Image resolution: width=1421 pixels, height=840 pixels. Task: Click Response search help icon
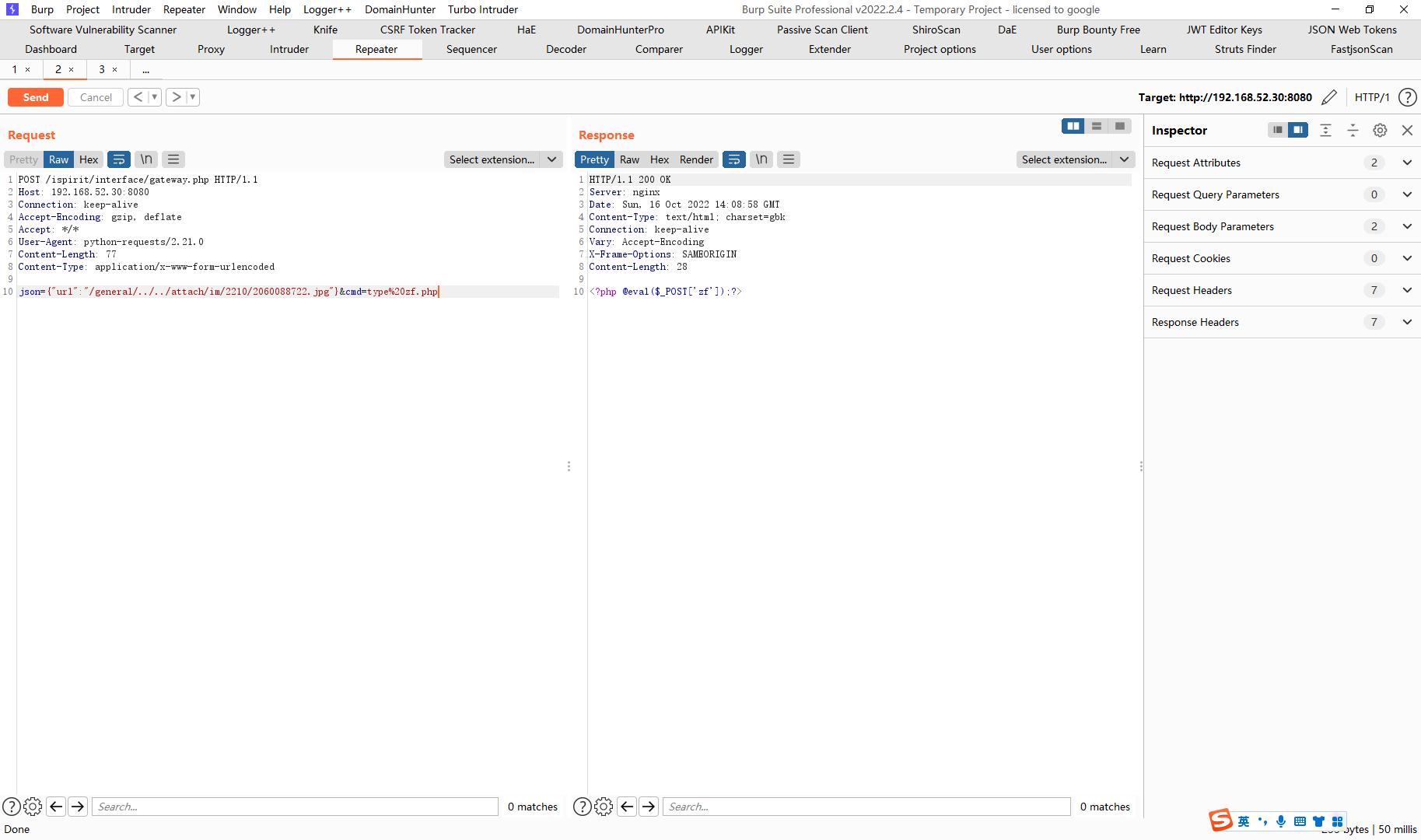[582, 807]
